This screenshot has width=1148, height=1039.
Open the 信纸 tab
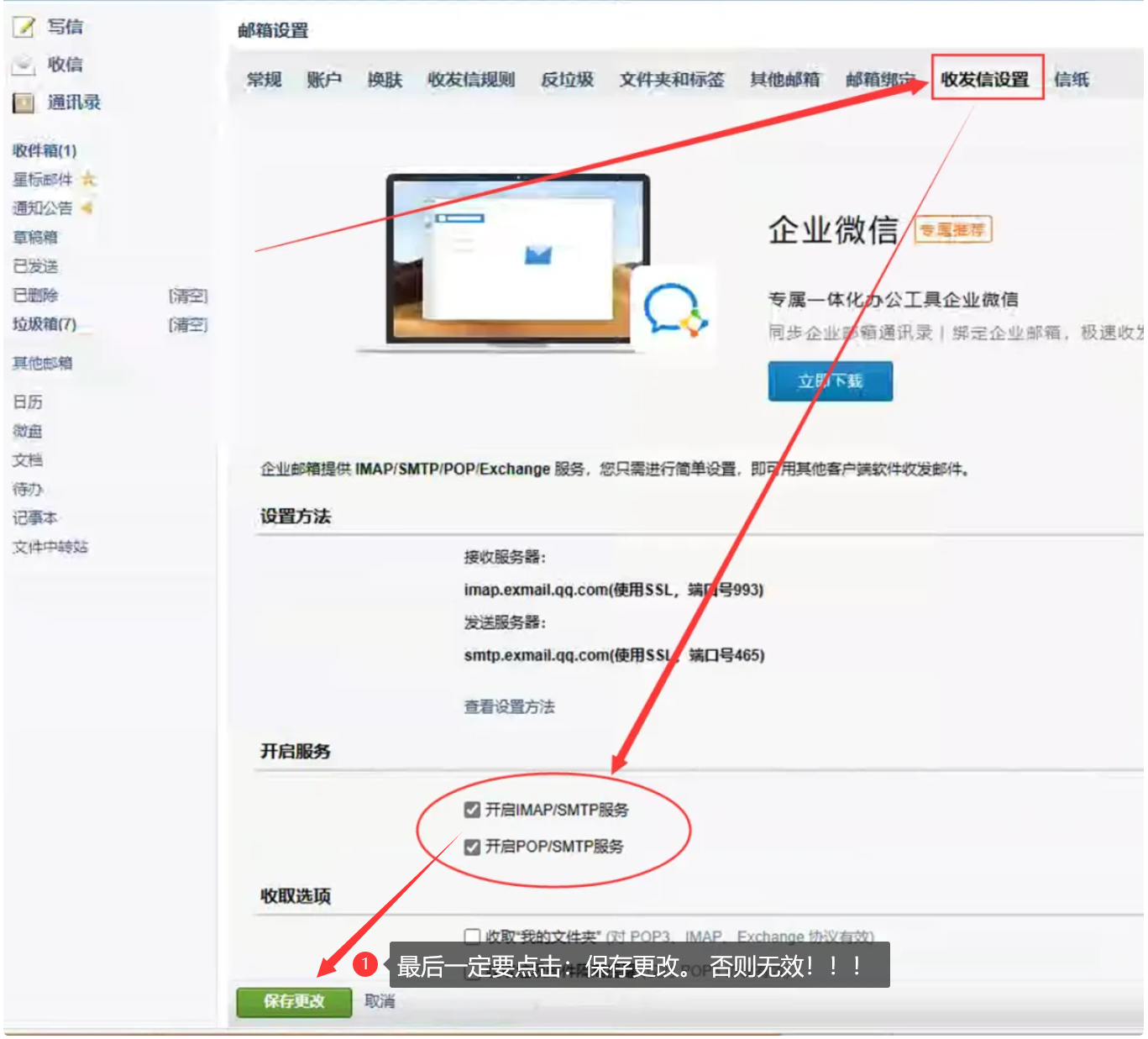click(x=1072, y=80)
